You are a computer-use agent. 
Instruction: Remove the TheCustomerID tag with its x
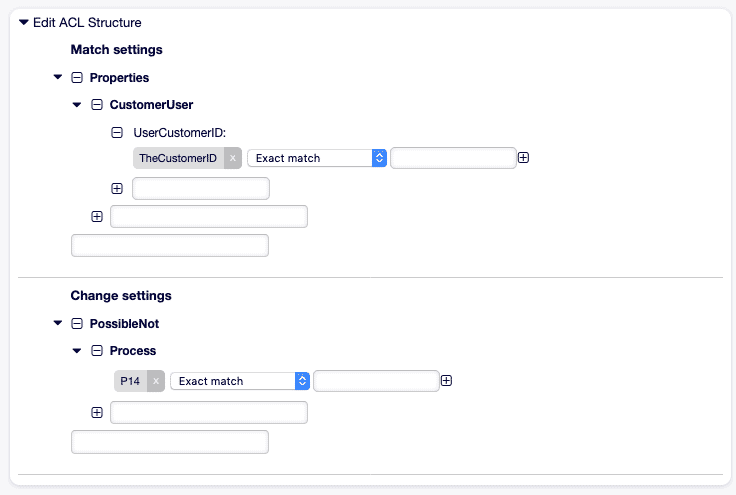[x=233, y=158]
